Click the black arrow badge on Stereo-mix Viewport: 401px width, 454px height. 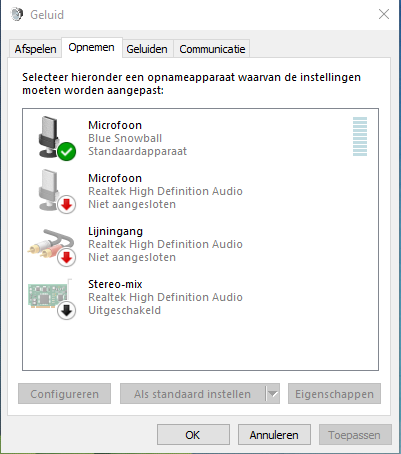67,311
